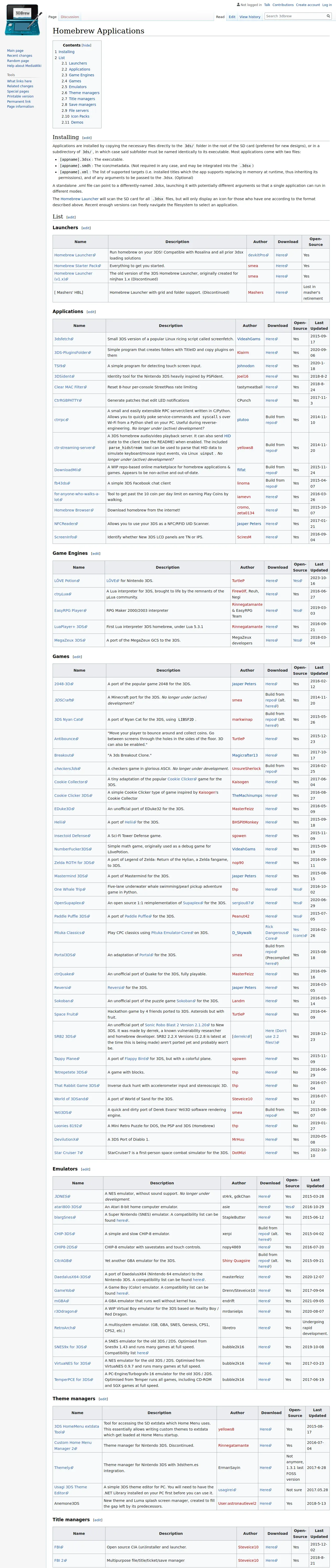Edit the Title managers section

point(98,1520)
